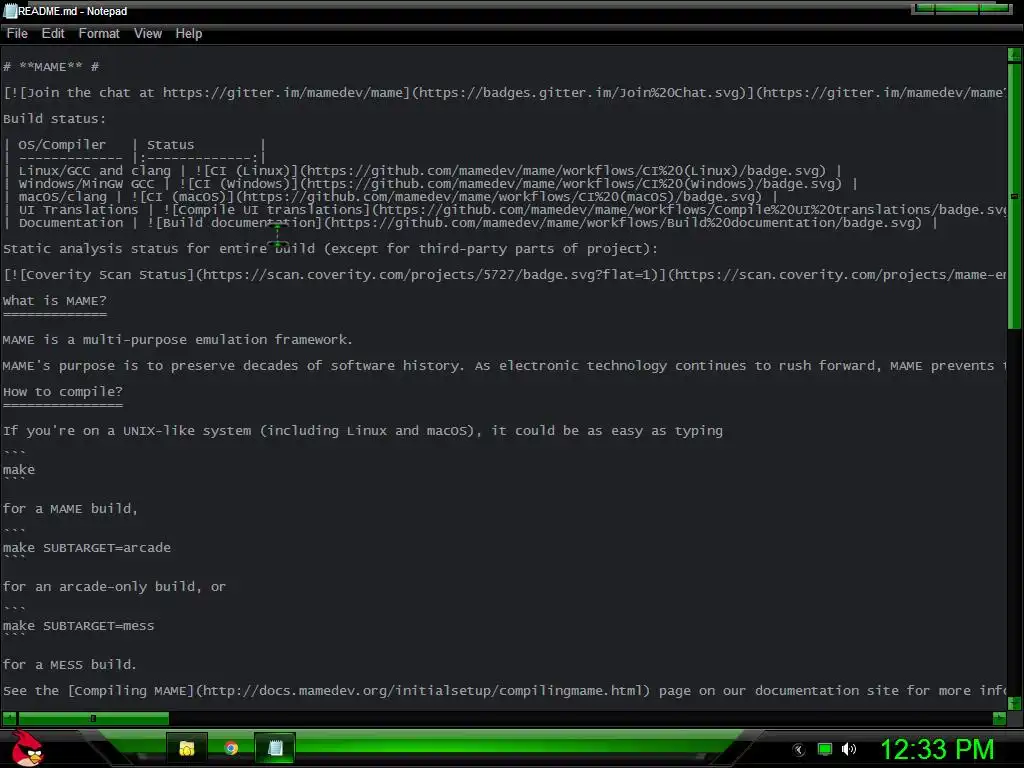Image resolution: width=1024 pixels, height=768 pixels.
Task: Launch Chrome from the taskbar
Action: pos(231,748)
